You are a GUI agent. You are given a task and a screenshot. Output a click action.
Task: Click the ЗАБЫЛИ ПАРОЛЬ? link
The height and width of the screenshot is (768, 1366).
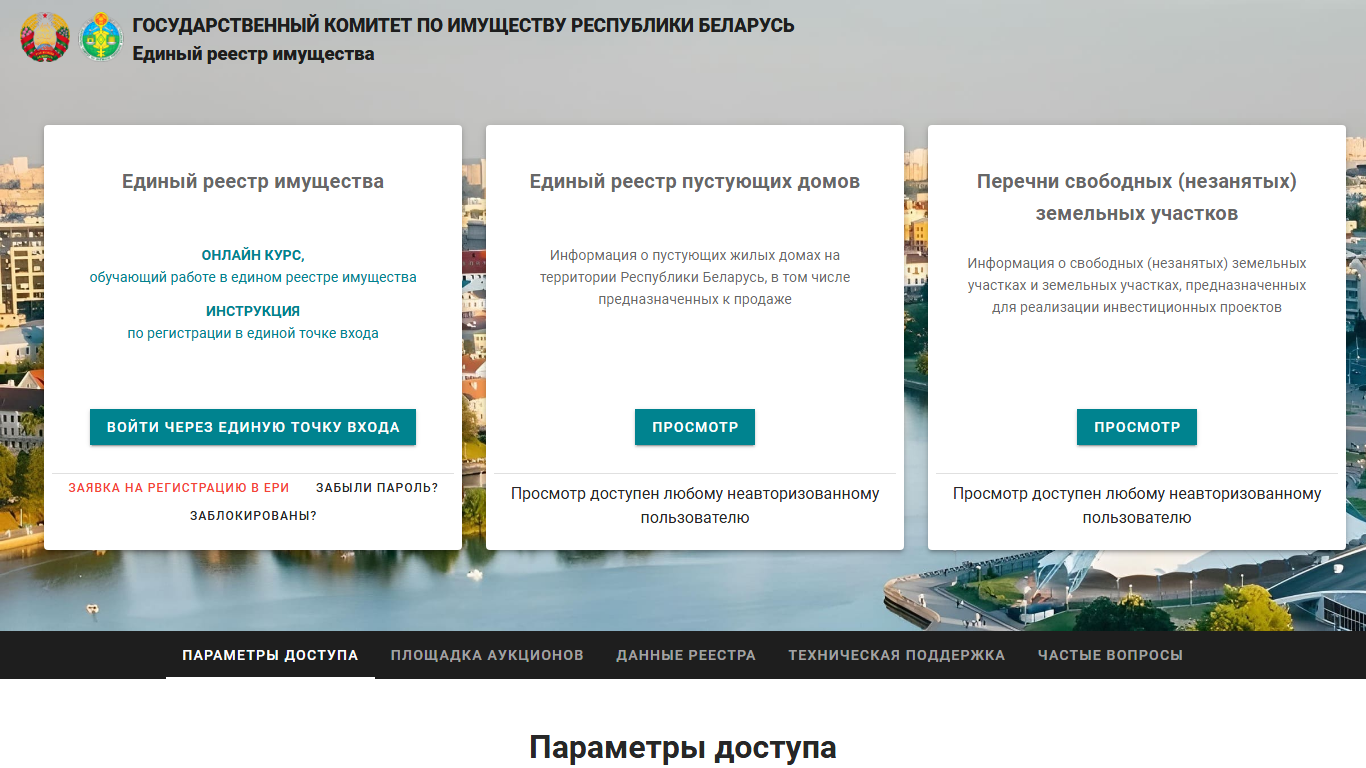(x=377, y=488)
